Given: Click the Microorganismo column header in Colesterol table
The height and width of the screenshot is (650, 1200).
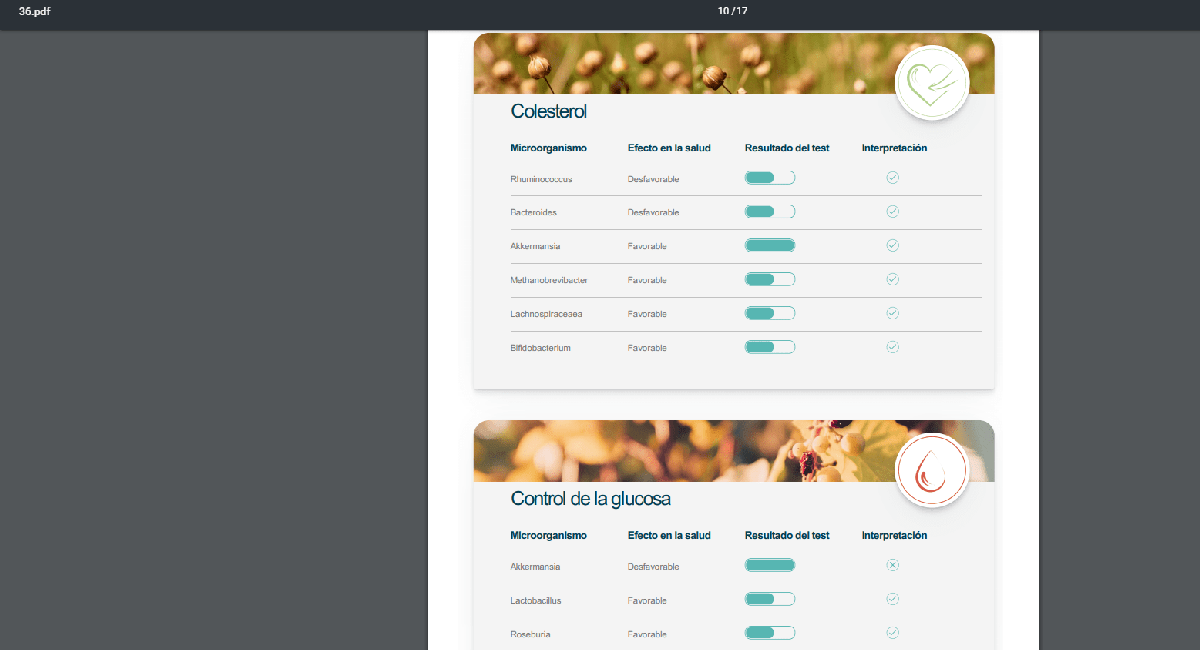Looking at the screenshot, I should pyautogui.click(x=548, y=148).
